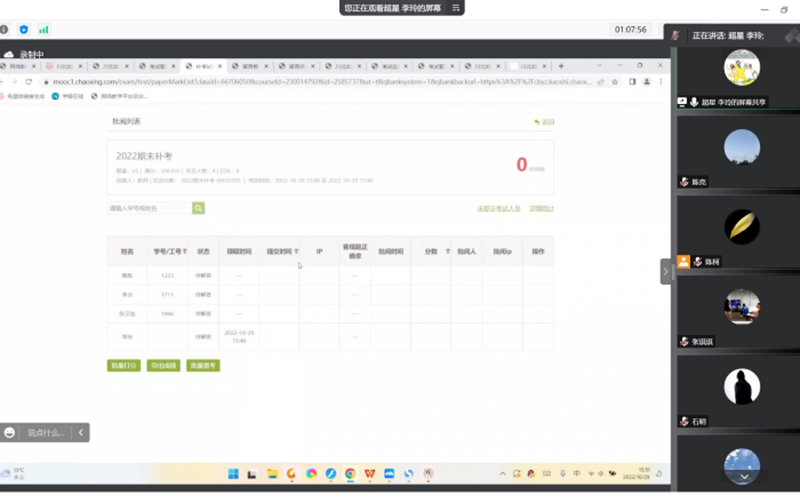800x495 pixels.
Task: Focus the mooc1.chaoxing.com address bar
Action: coord(321,82)
